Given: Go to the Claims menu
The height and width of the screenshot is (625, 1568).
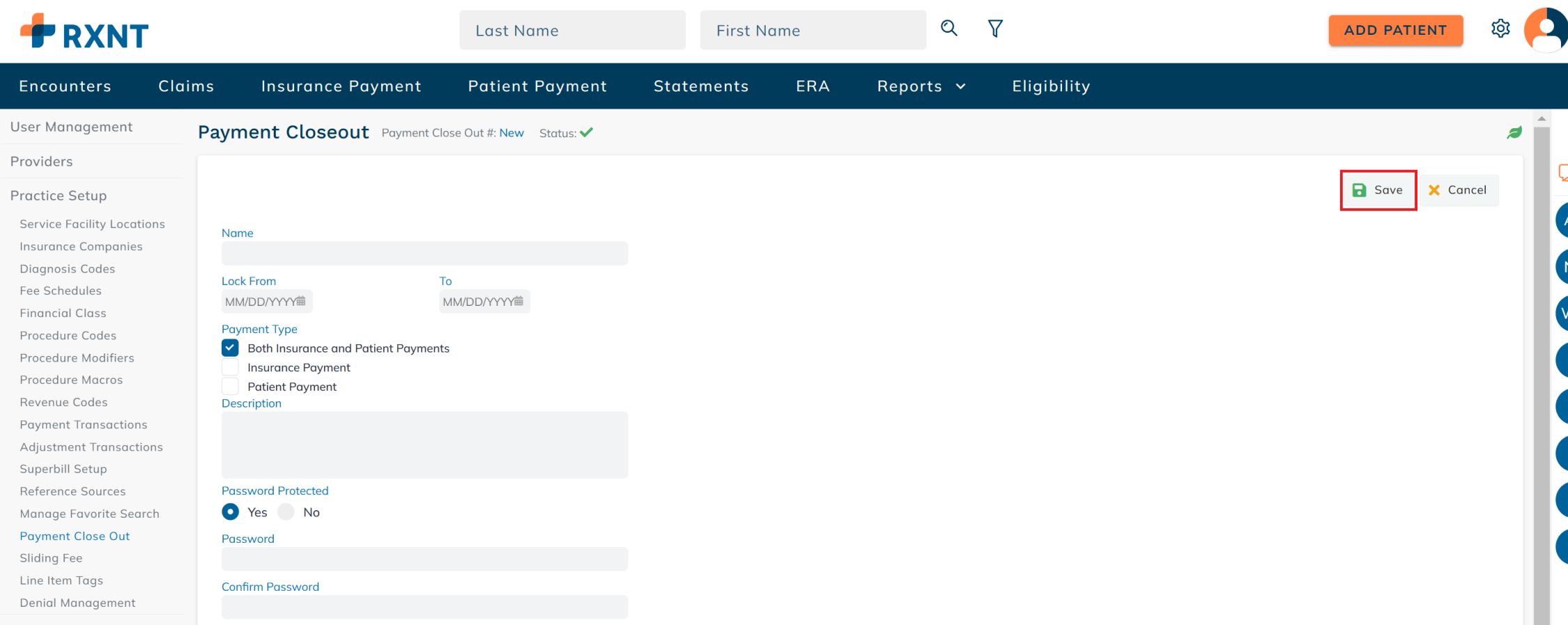Looking at the screenshot, I should coord(186,86).
